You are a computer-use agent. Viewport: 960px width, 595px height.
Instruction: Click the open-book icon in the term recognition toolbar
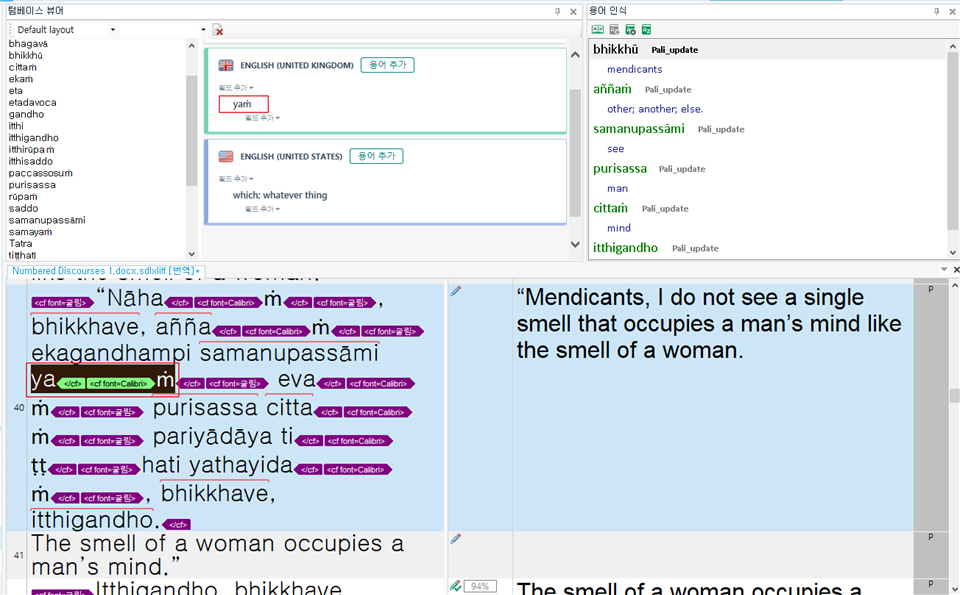(598, 29)
